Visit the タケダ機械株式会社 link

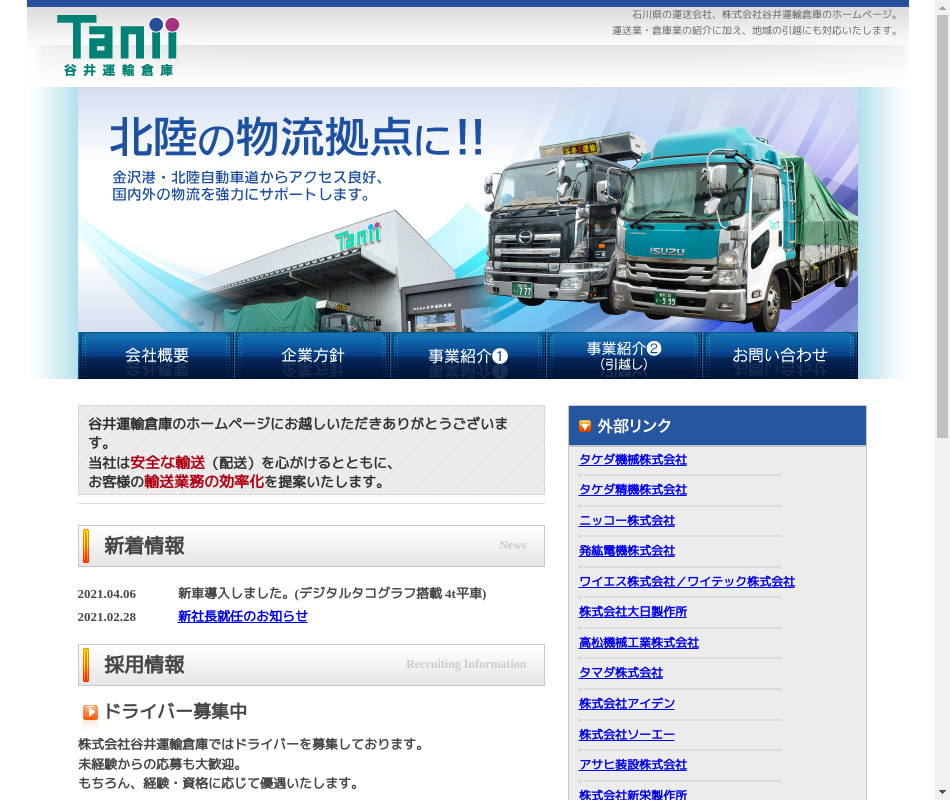pyautogui.click(x=632, y=460)
